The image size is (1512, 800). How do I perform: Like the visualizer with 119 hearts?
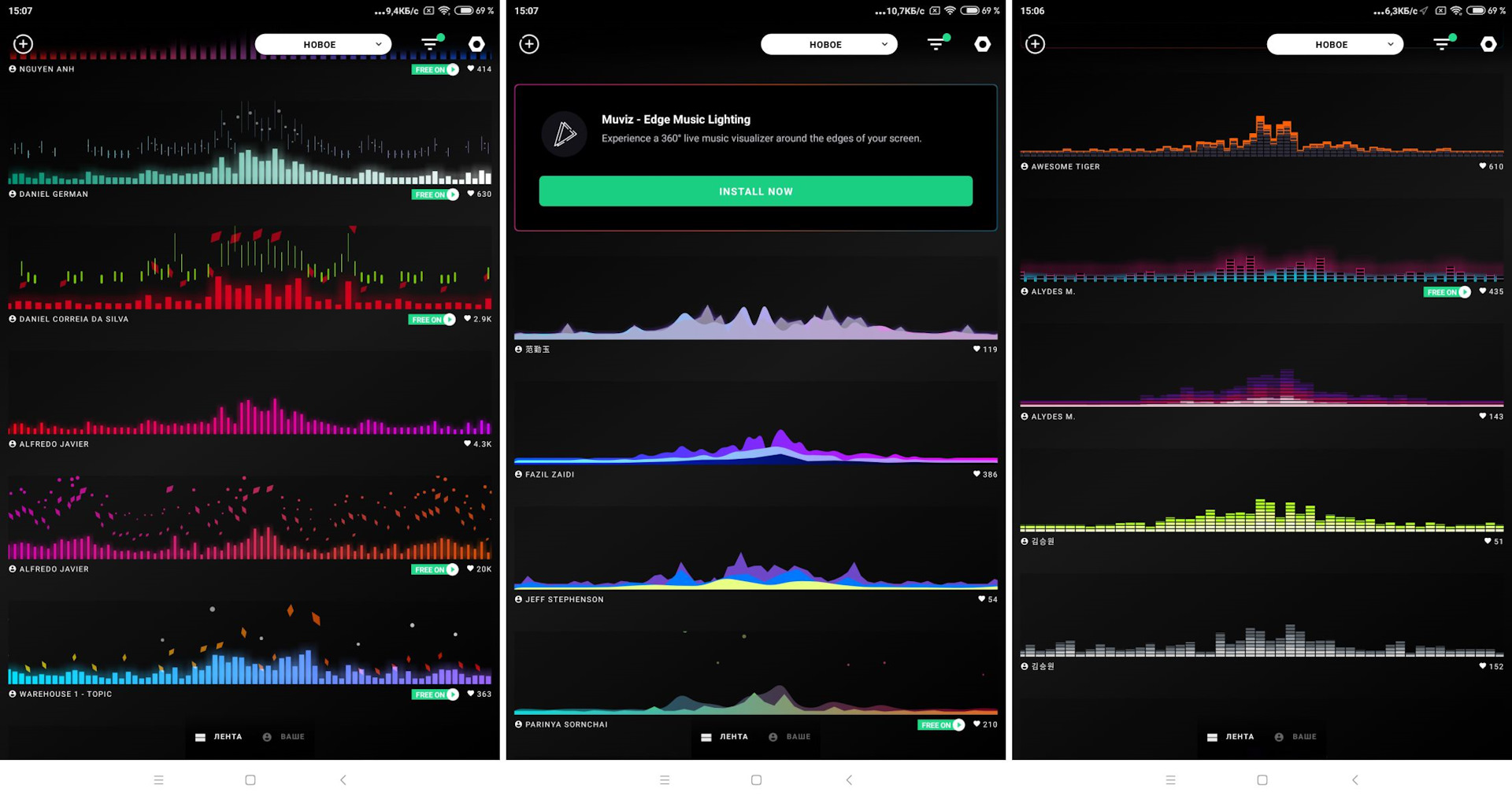977,350
